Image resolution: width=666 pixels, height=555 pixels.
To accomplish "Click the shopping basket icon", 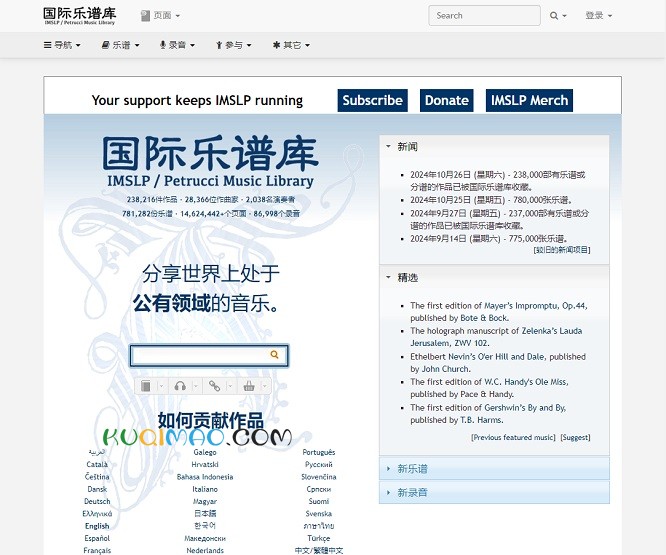I will pyautogui.click(x=249, y=386).
